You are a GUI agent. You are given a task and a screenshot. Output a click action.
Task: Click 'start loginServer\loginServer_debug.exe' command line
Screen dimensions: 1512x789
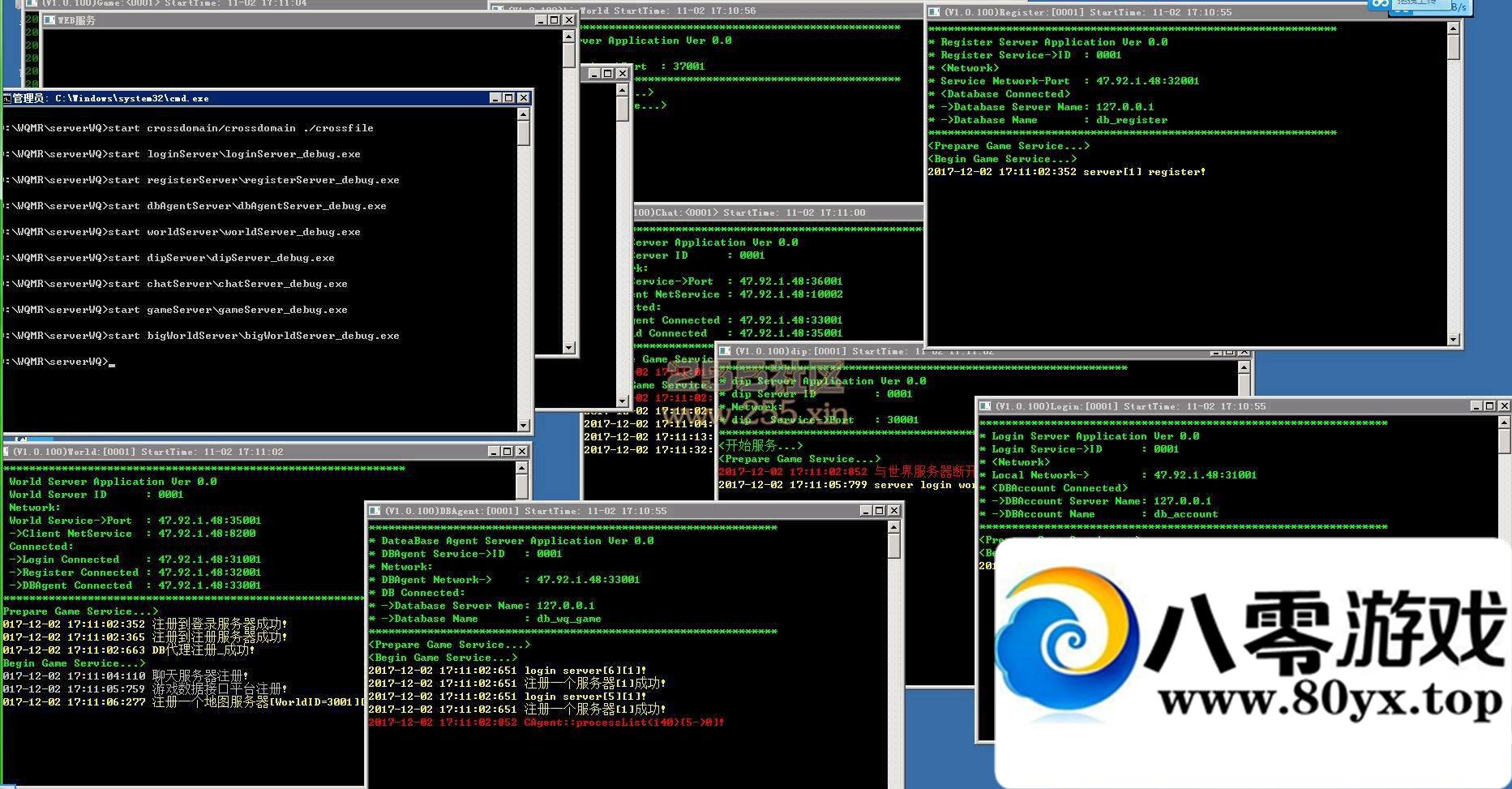coord(233,154)
